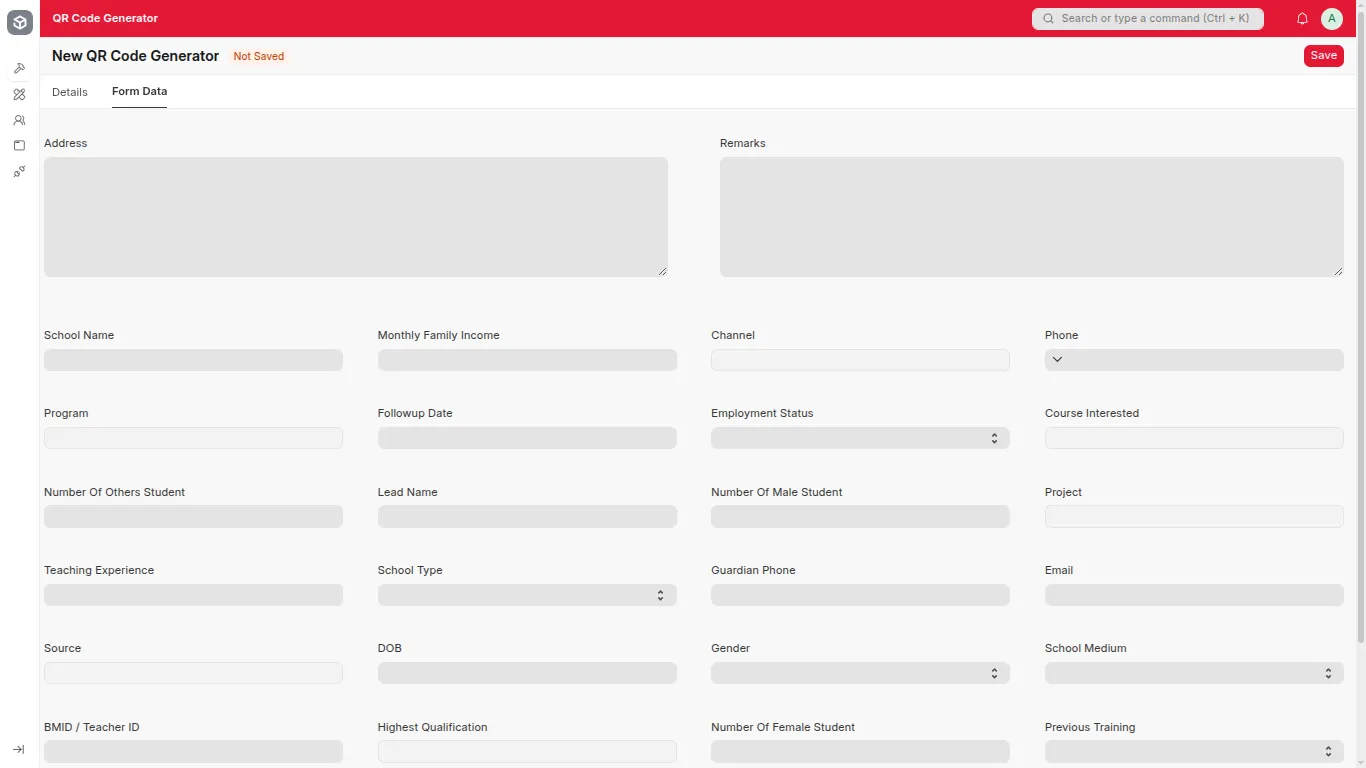
Task: Open the School Medium dropdown
Action: [1194, 673]
